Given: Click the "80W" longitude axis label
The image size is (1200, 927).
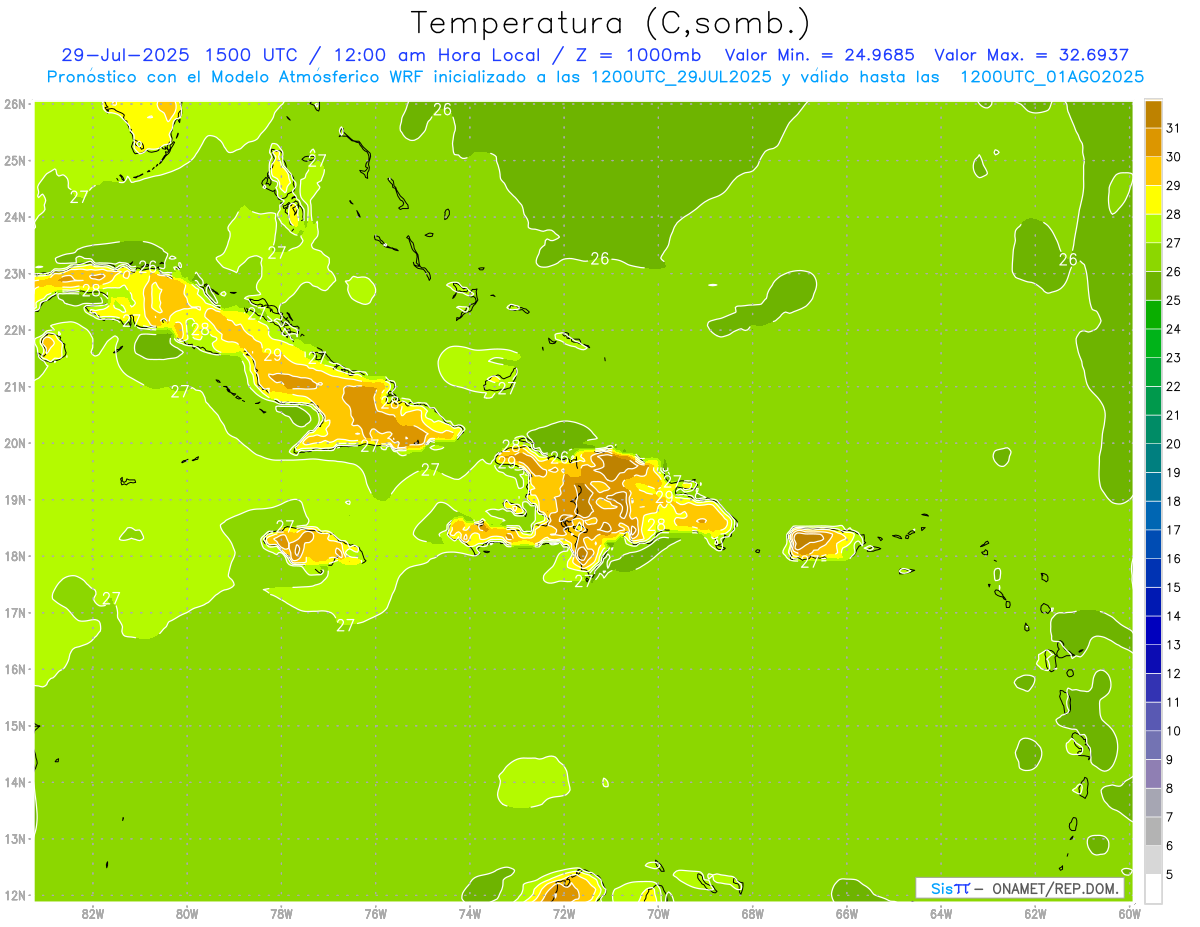Looking at the screenshot, I should pos(187,913).
